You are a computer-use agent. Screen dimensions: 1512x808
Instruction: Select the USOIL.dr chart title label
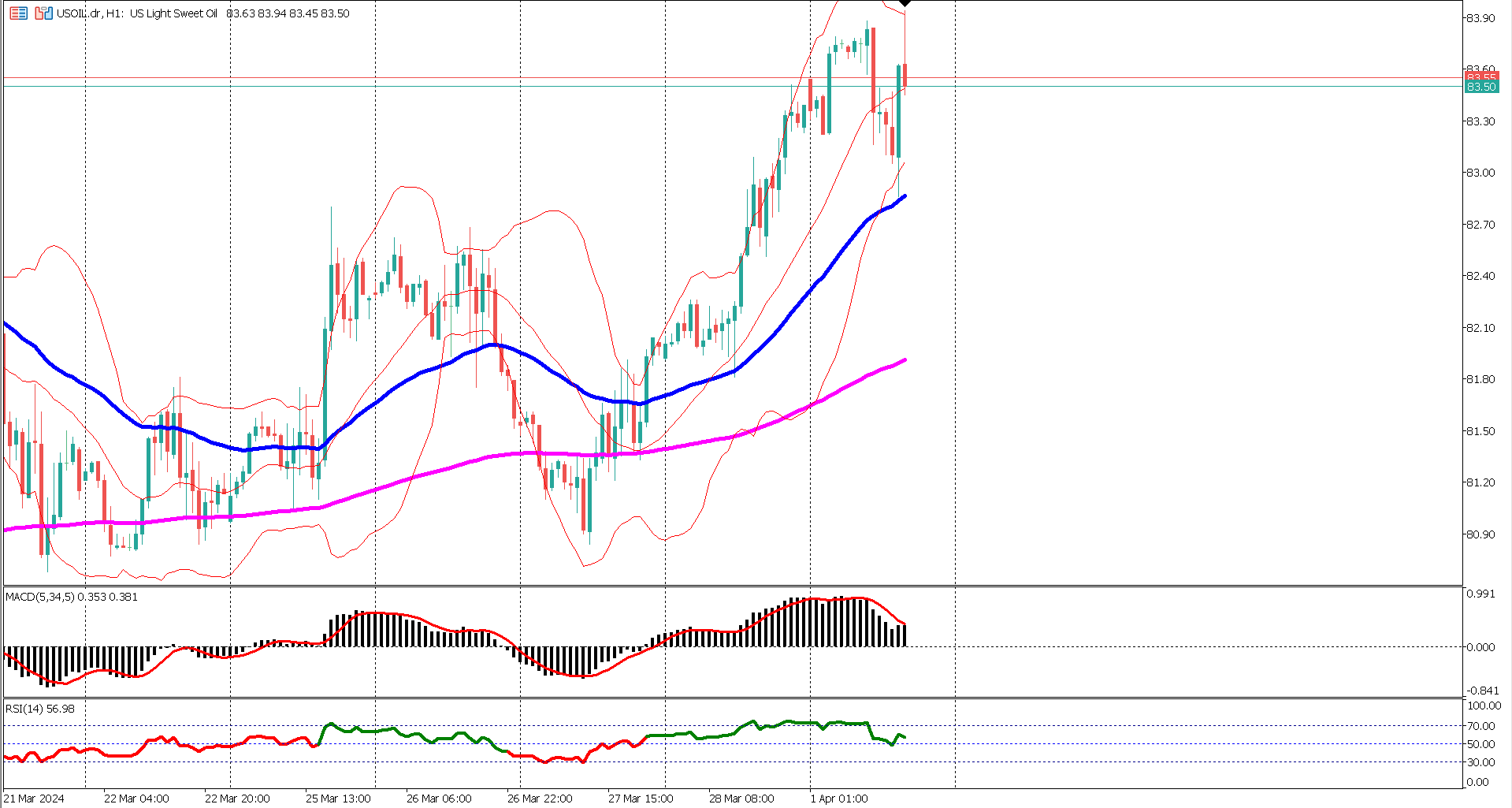[87, 13]
